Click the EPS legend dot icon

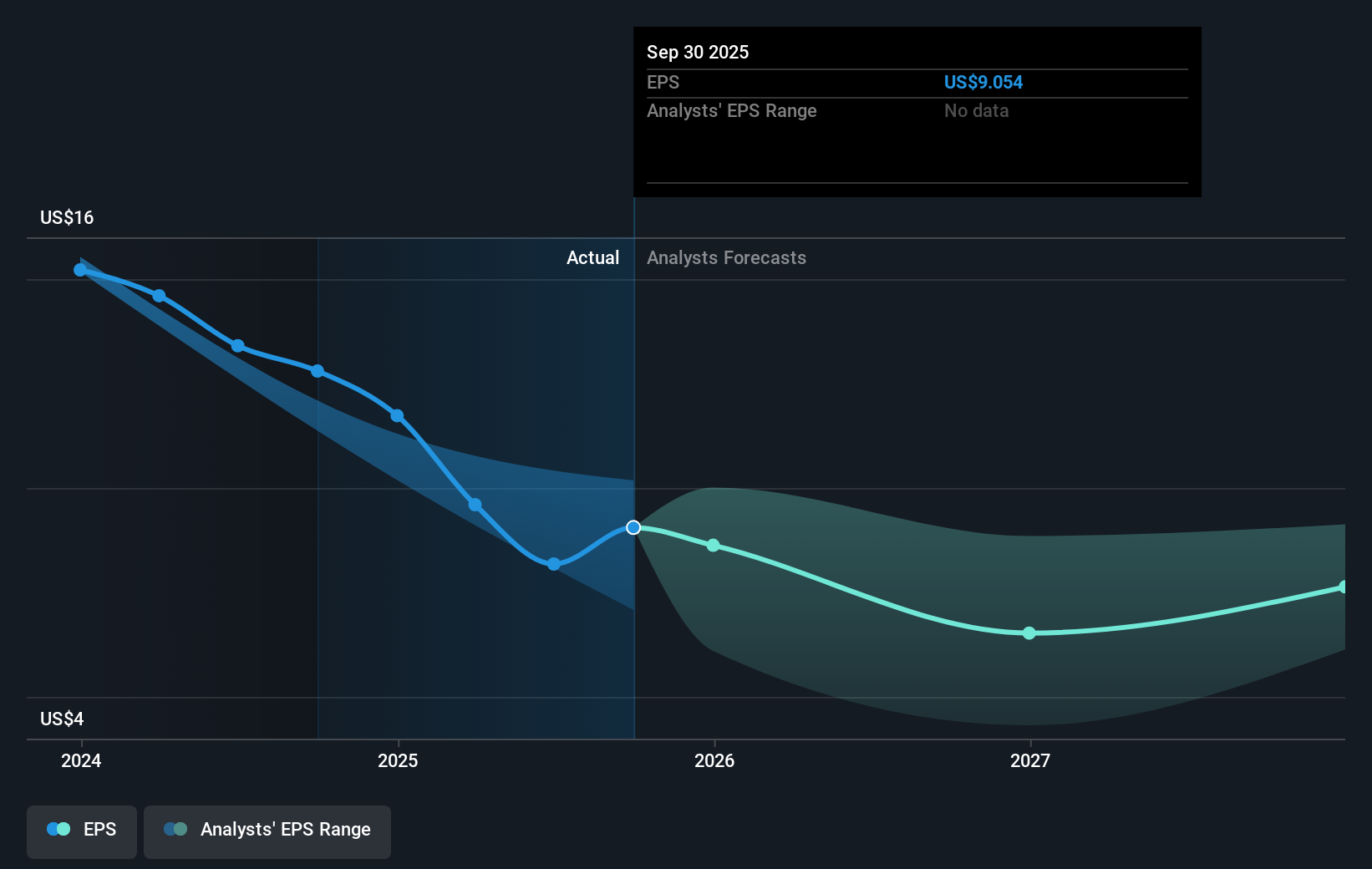click(58, 829)
